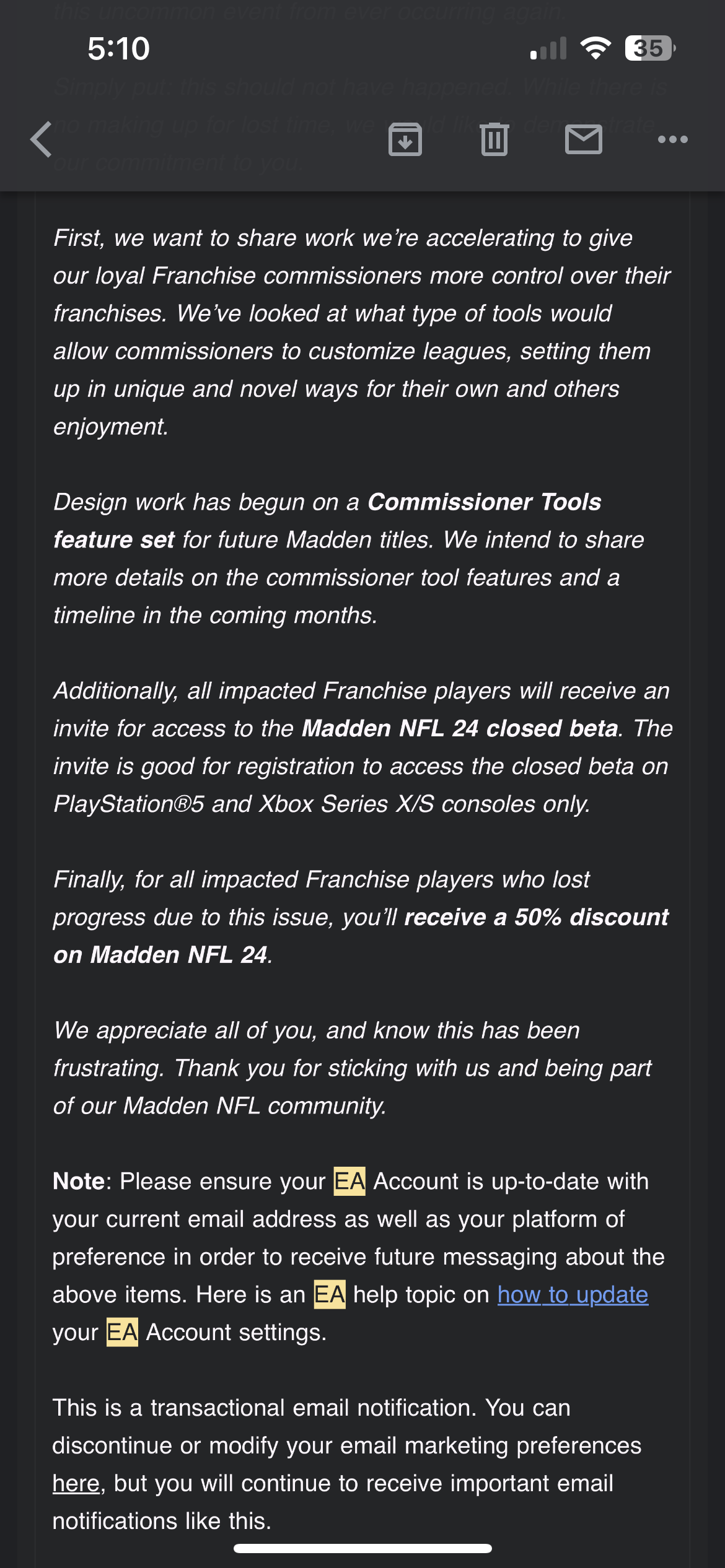Tap the bold "Note" label
725x1568 pixels.
[x=79, y=1182]
